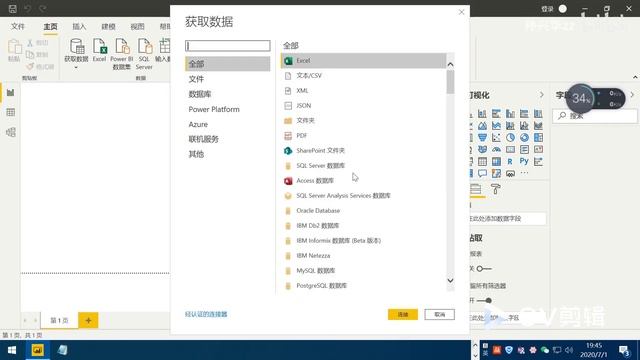
Task: Open the Format paint roller tab
Action: pyautogui.click(x=495, y=189)
